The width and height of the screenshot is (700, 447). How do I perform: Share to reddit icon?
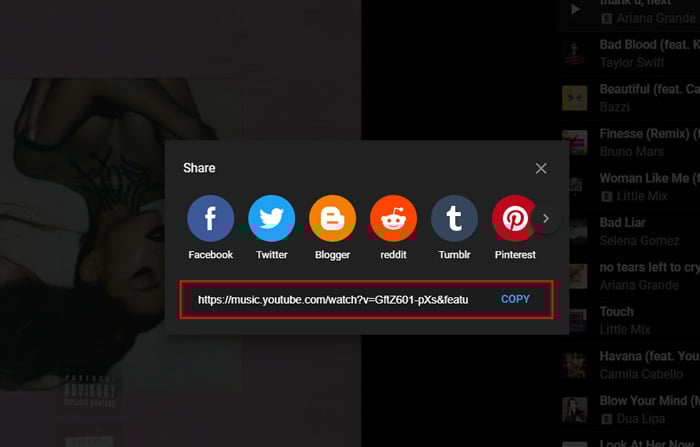point(393,218)
